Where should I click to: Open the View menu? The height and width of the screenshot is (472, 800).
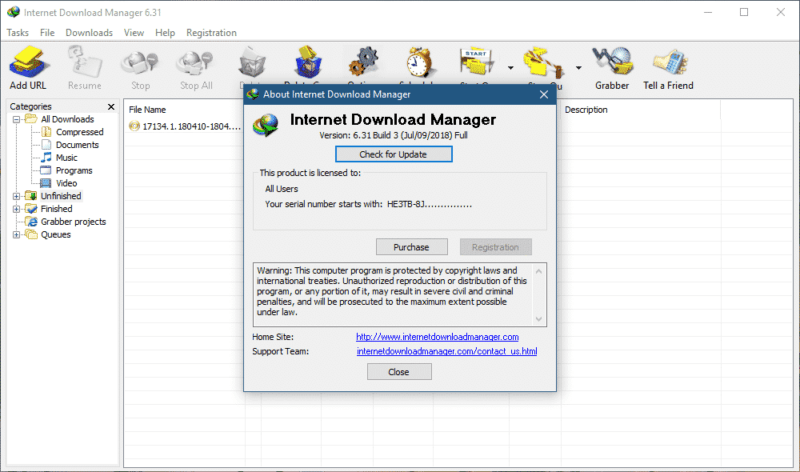click(x=134, y=33)
